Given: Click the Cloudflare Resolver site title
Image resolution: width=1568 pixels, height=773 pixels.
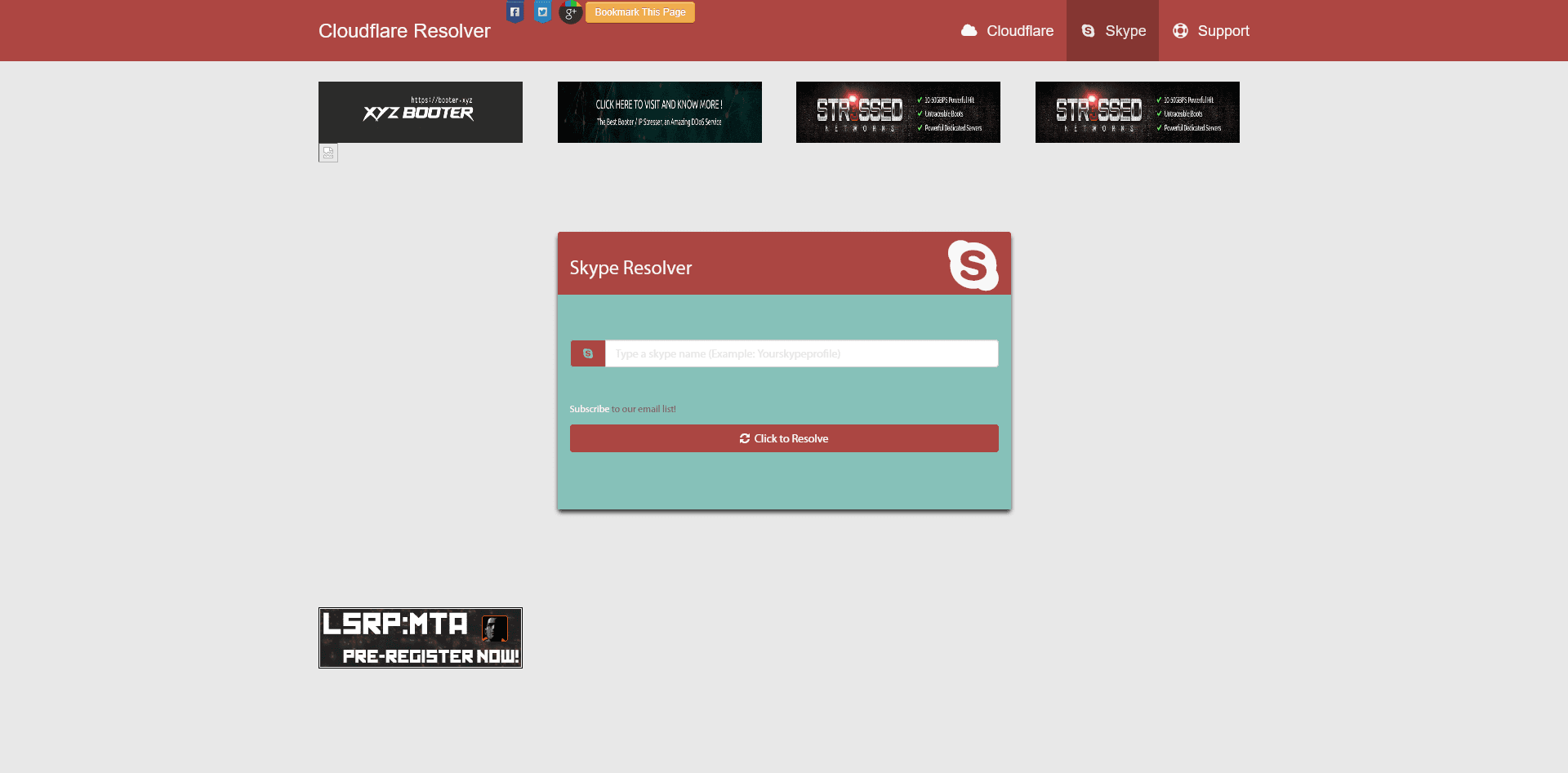Looking at the screenshot, I should tap(404, 31).
